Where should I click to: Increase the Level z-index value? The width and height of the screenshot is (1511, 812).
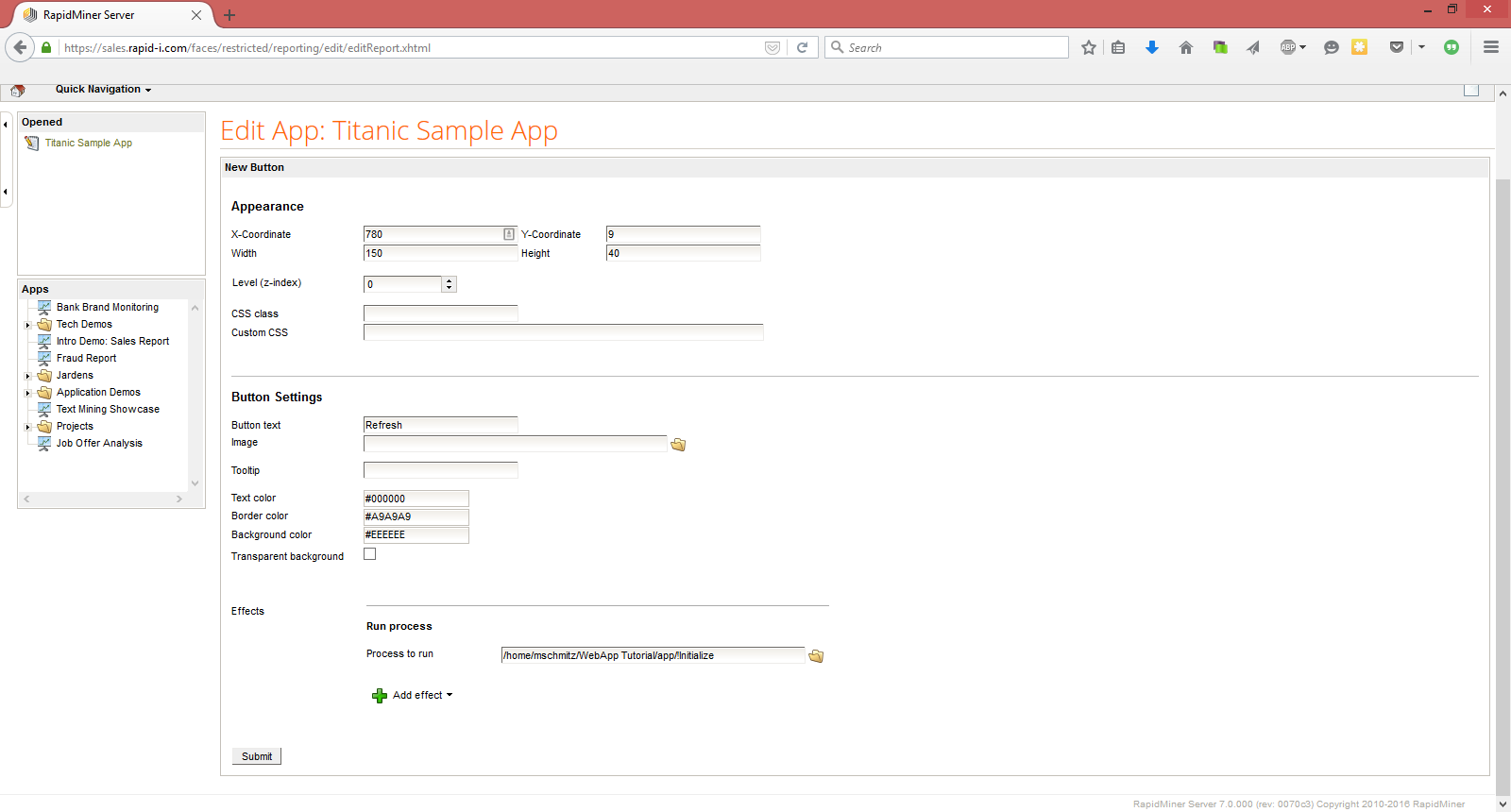pyautogui.click(x=450, y=280)
